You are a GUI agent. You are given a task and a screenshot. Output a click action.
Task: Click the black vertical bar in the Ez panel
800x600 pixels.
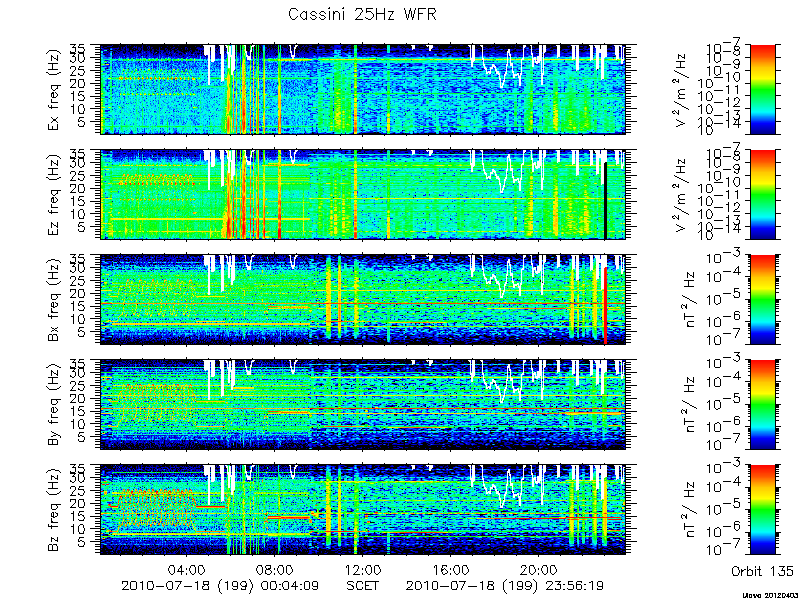tap(605, 201)
